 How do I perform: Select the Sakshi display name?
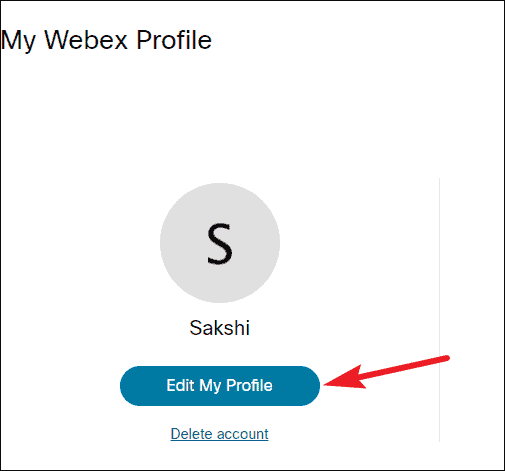point(220,328)
